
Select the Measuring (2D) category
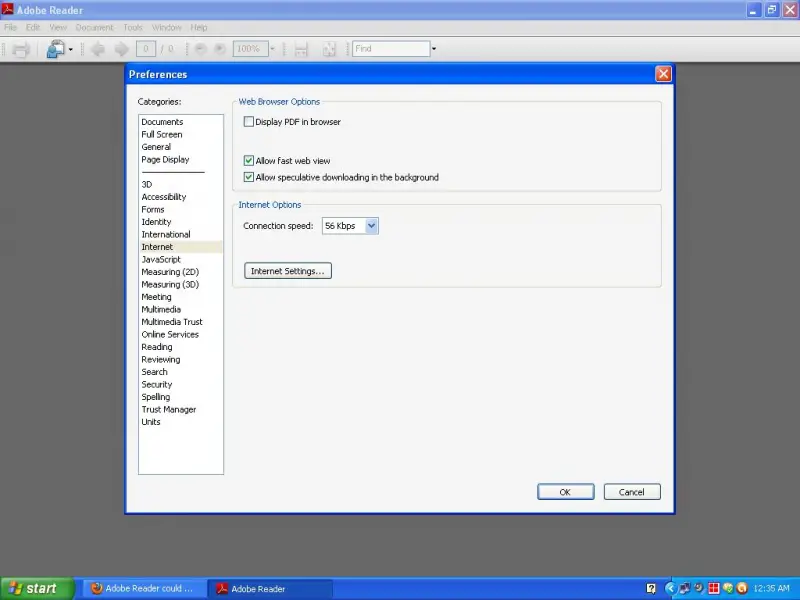click(170, 272)
